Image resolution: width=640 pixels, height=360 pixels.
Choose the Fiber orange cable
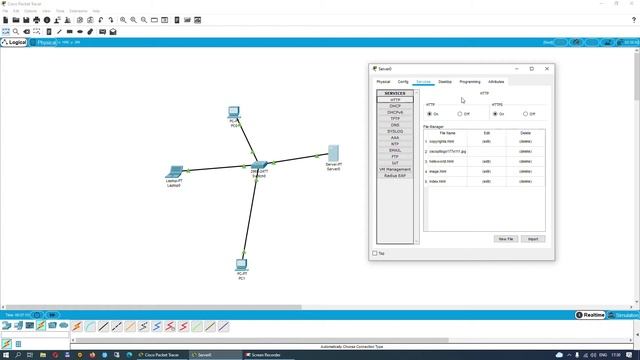coord(130,326)
